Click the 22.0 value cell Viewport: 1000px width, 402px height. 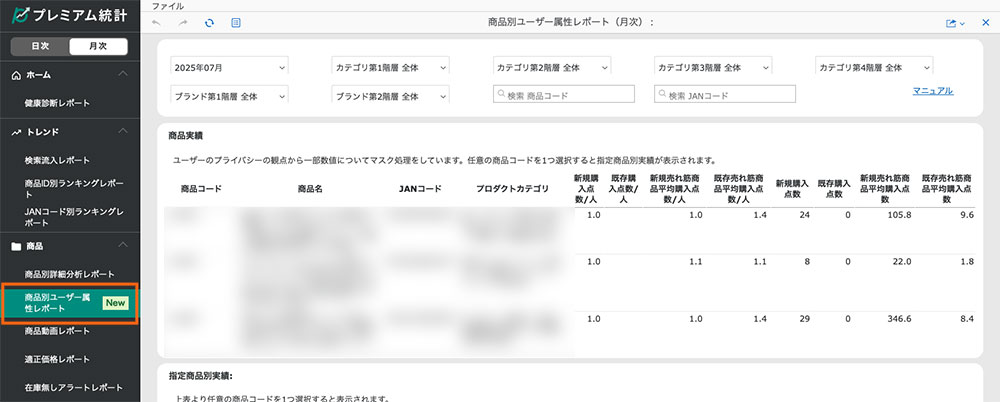[904, 262]
